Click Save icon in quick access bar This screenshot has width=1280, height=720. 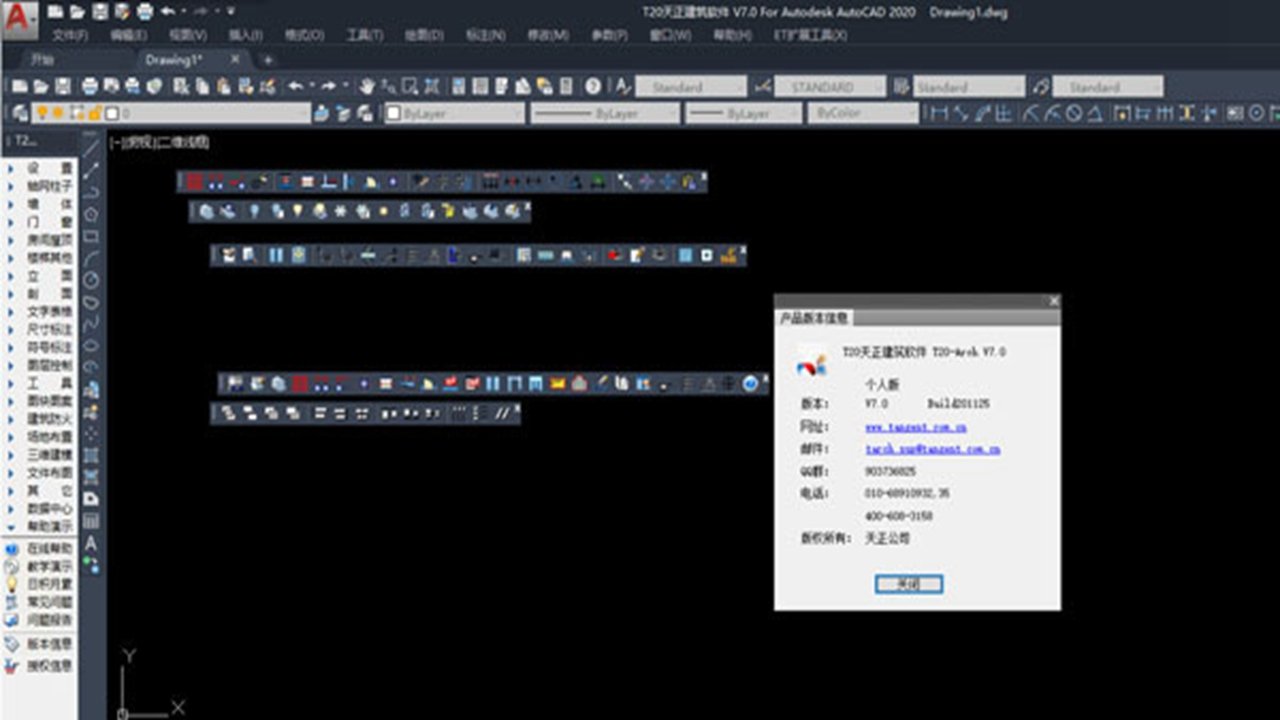point(99,12)
